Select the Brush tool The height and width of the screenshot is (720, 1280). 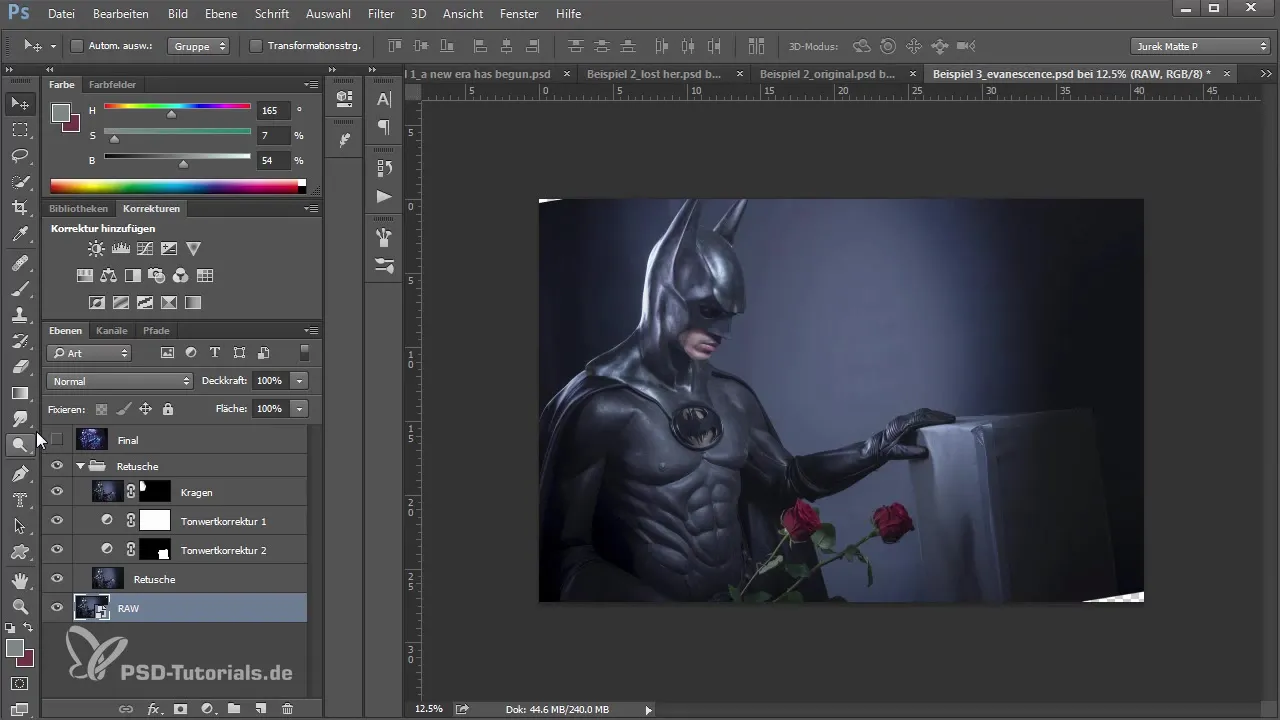[x=20, y=289]
